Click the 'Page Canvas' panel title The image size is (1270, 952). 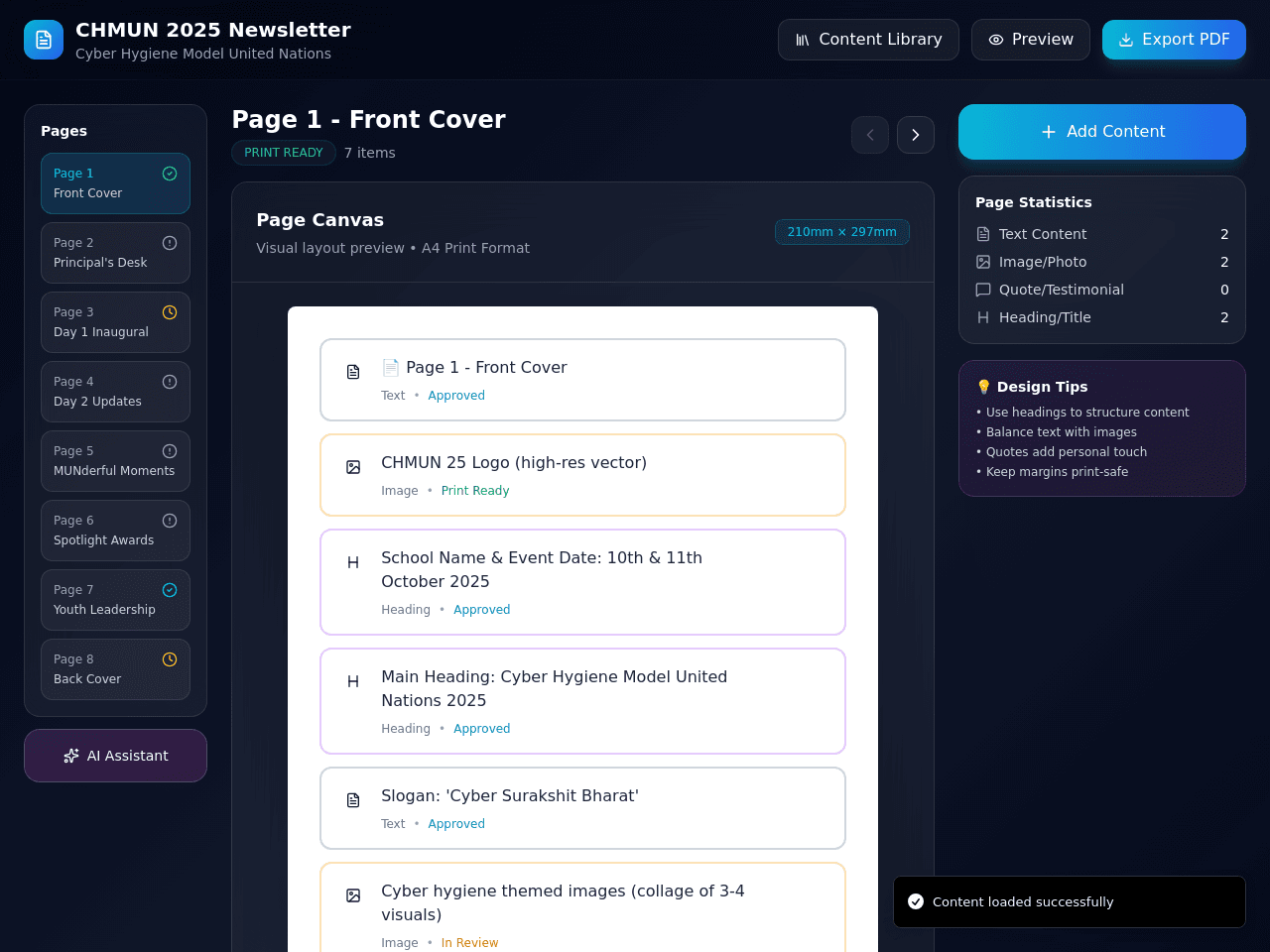319,220
